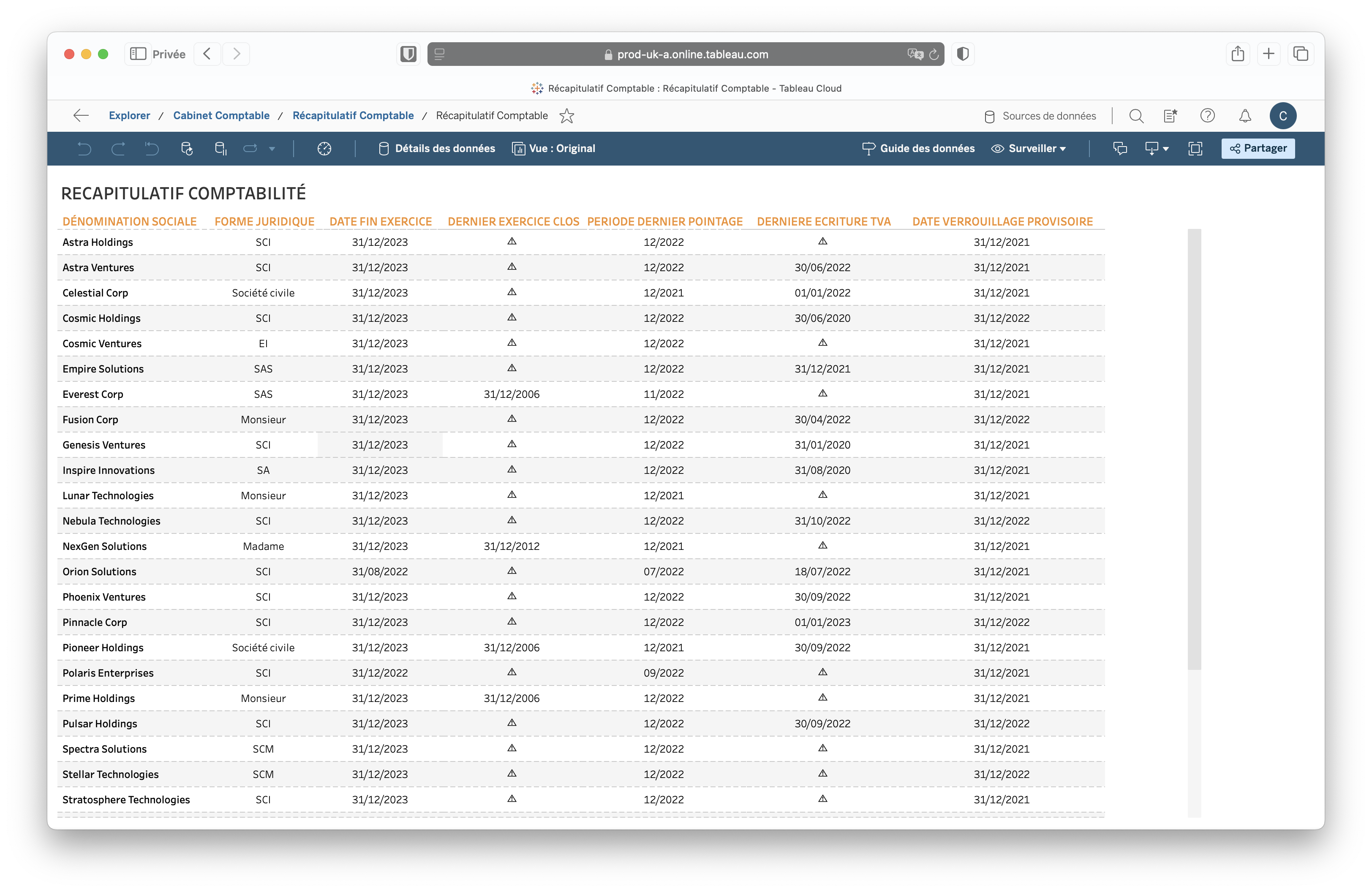
Task: Show Safari tab overview
Action: [1301, 54]
